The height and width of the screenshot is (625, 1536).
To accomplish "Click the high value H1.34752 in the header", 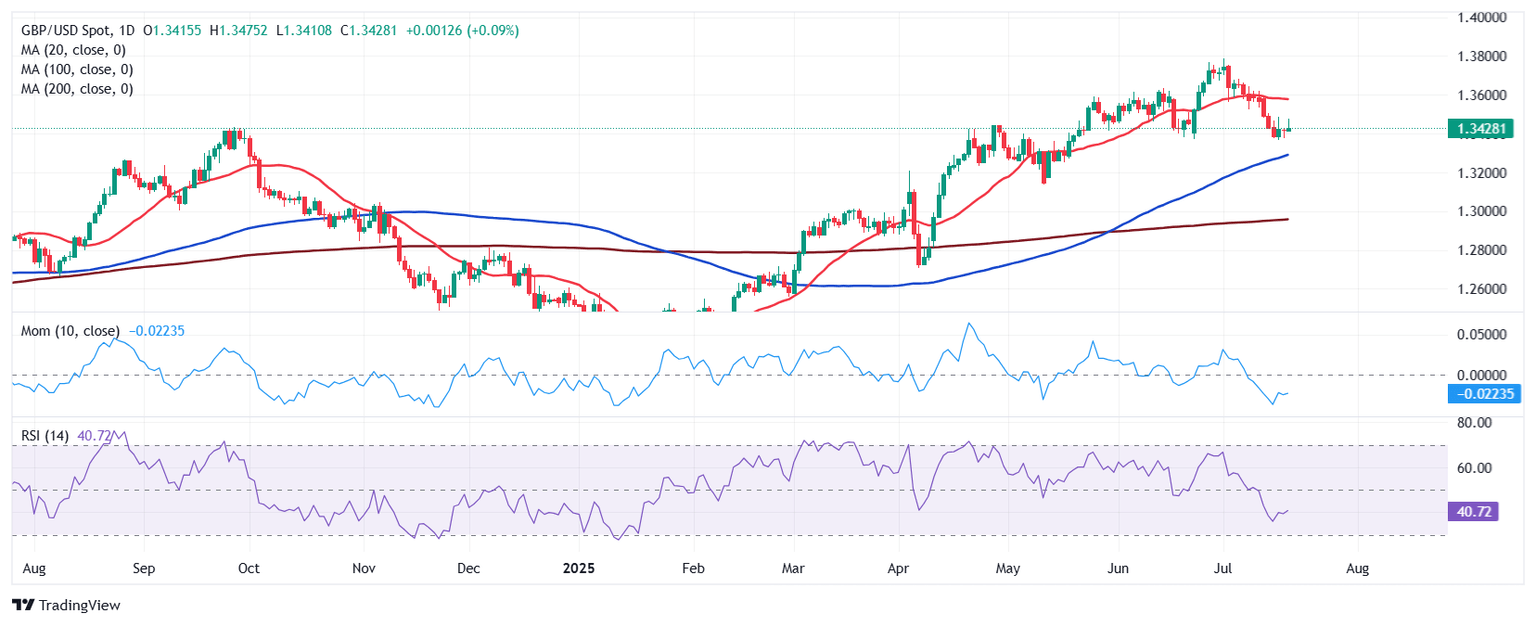I will (x=238, y=31).
